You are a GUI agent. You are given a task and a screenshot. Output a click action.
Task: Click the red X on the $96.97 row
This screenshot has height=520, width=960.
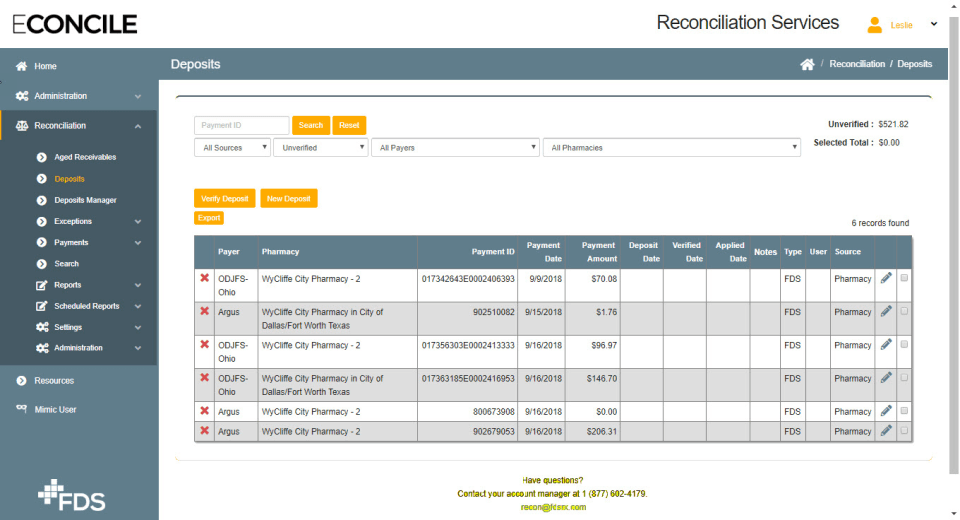(x=205, y=344)
